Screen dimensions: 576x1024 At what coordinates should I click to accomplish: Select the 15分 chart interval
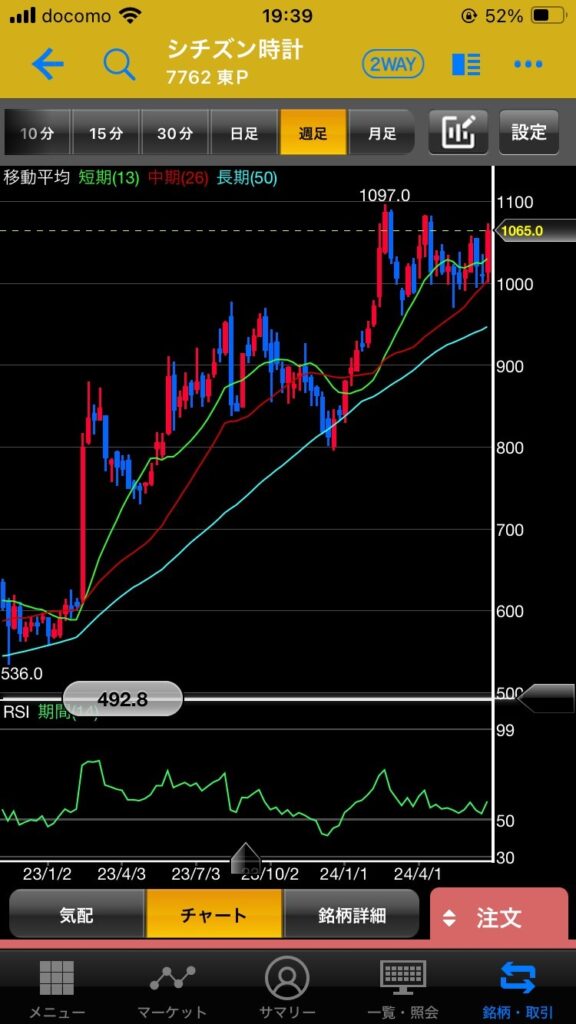click(x=106, y=133)
